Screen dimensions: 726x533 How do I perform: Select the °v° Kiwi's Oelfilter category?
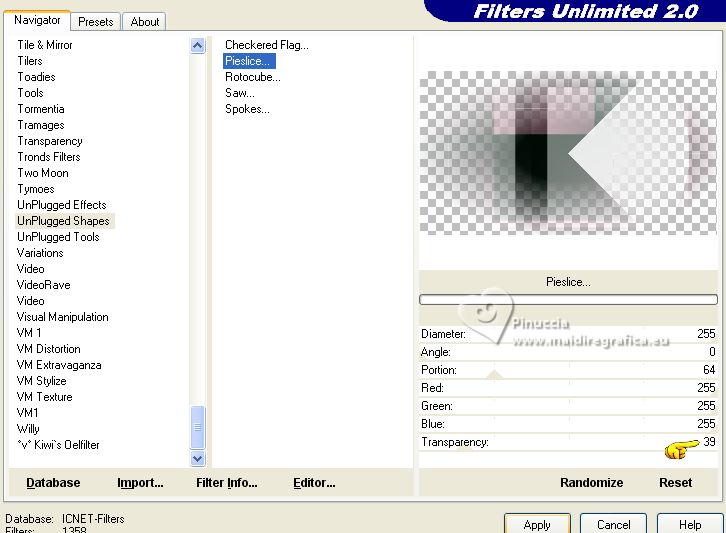click(58, 445)
